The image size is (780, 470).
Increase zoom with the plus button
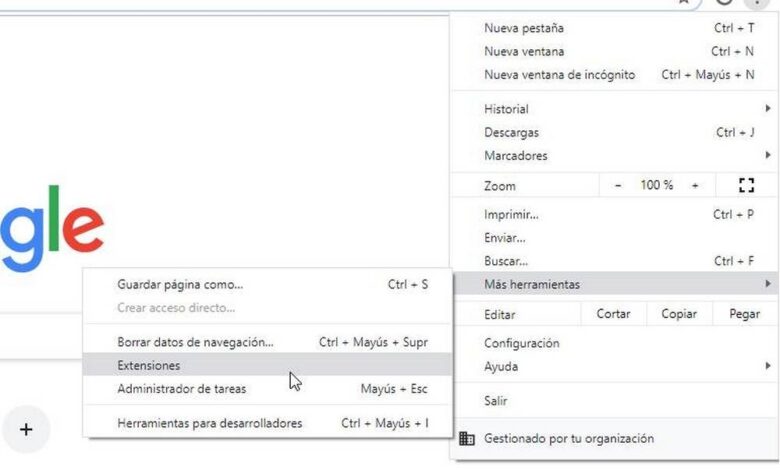click(695, 186)
